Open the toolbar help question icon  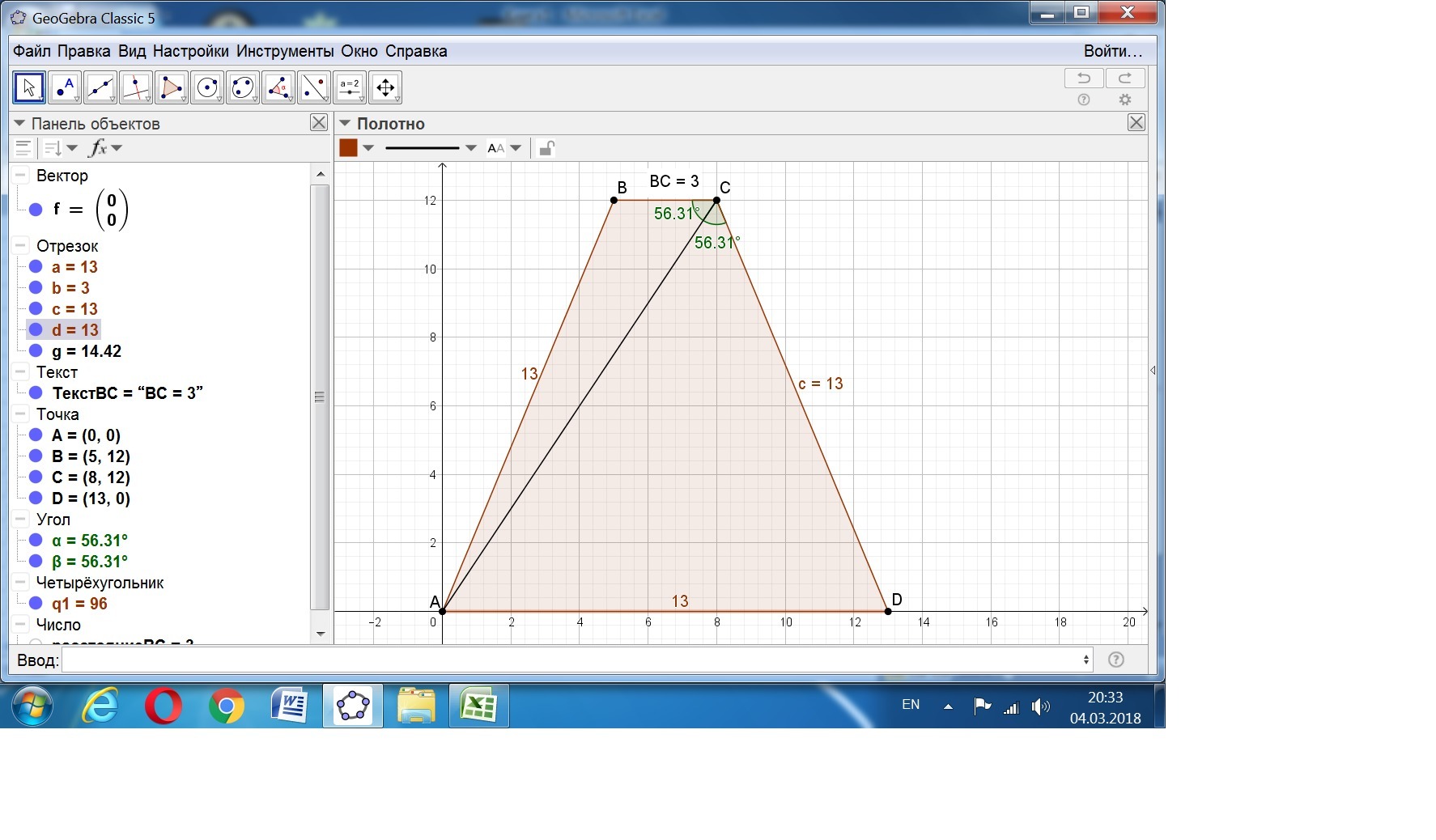1084,100
